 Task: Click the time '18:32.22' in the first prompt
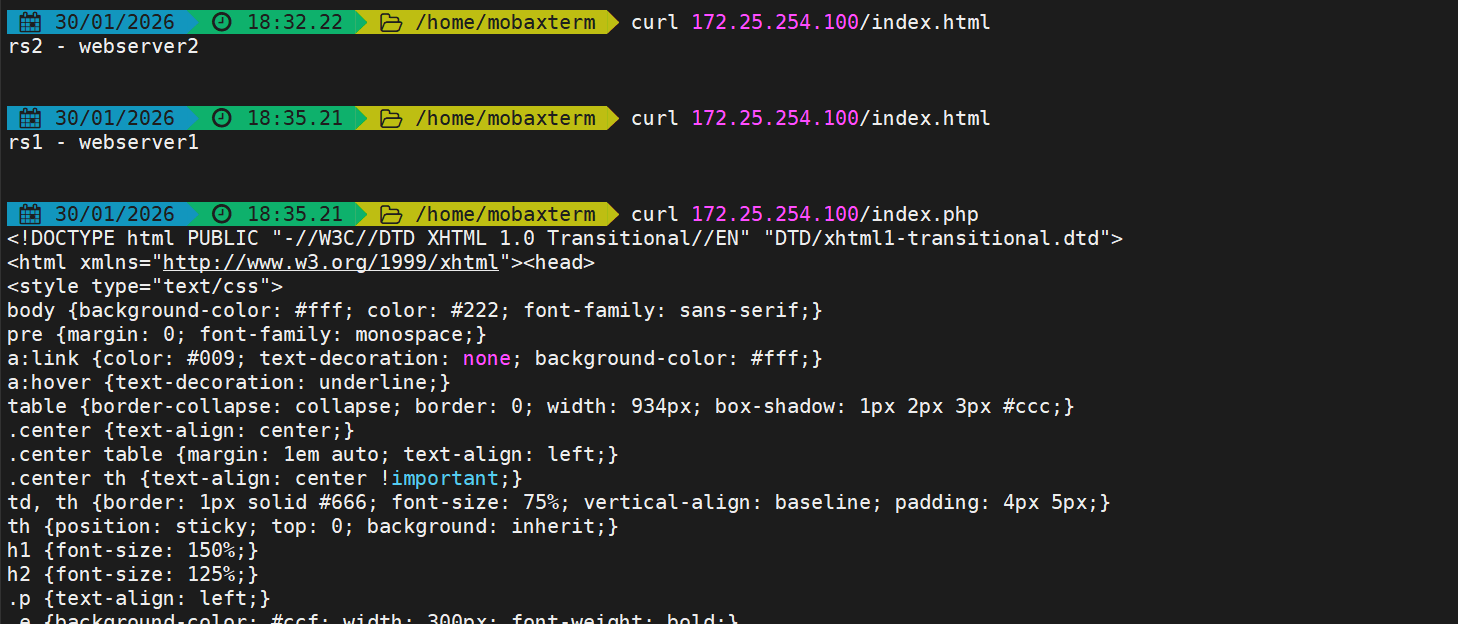[x=295, y=22]
